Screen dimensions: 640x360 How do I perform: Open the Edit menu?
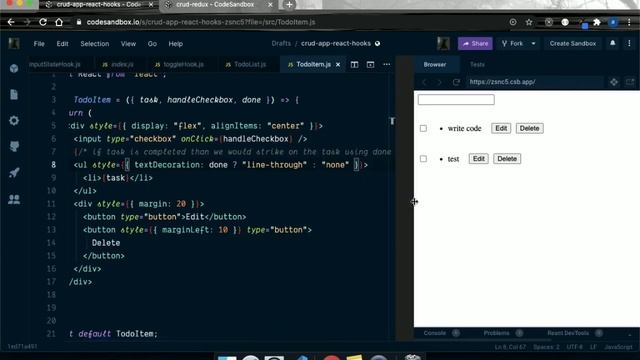(x=62, y=44)
